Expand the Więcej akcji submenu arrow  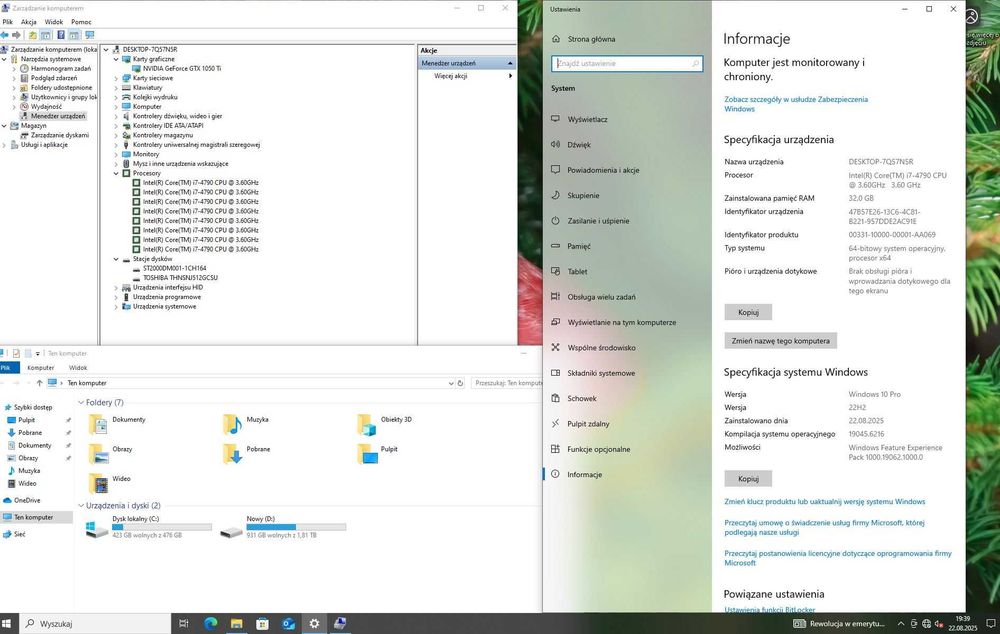(510, 76)
